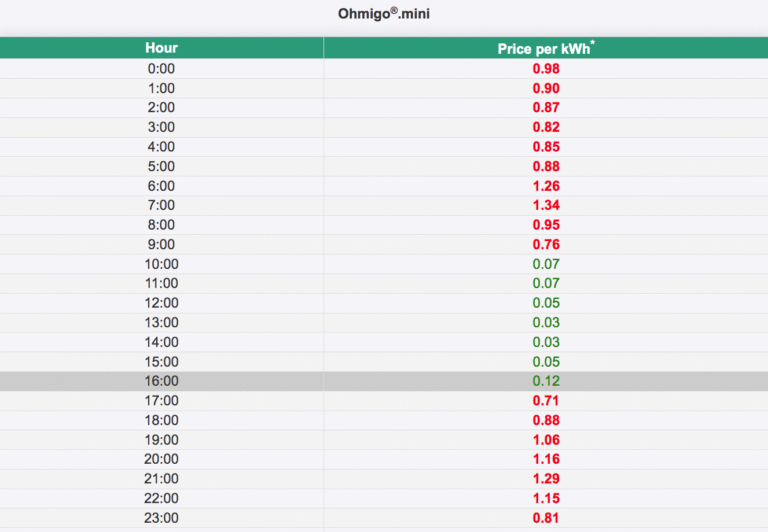The height and width of the screenshot is (532, 768).
Task: Click price 0.85 in the 4:00 row
Action: click(x=546, y=147)
